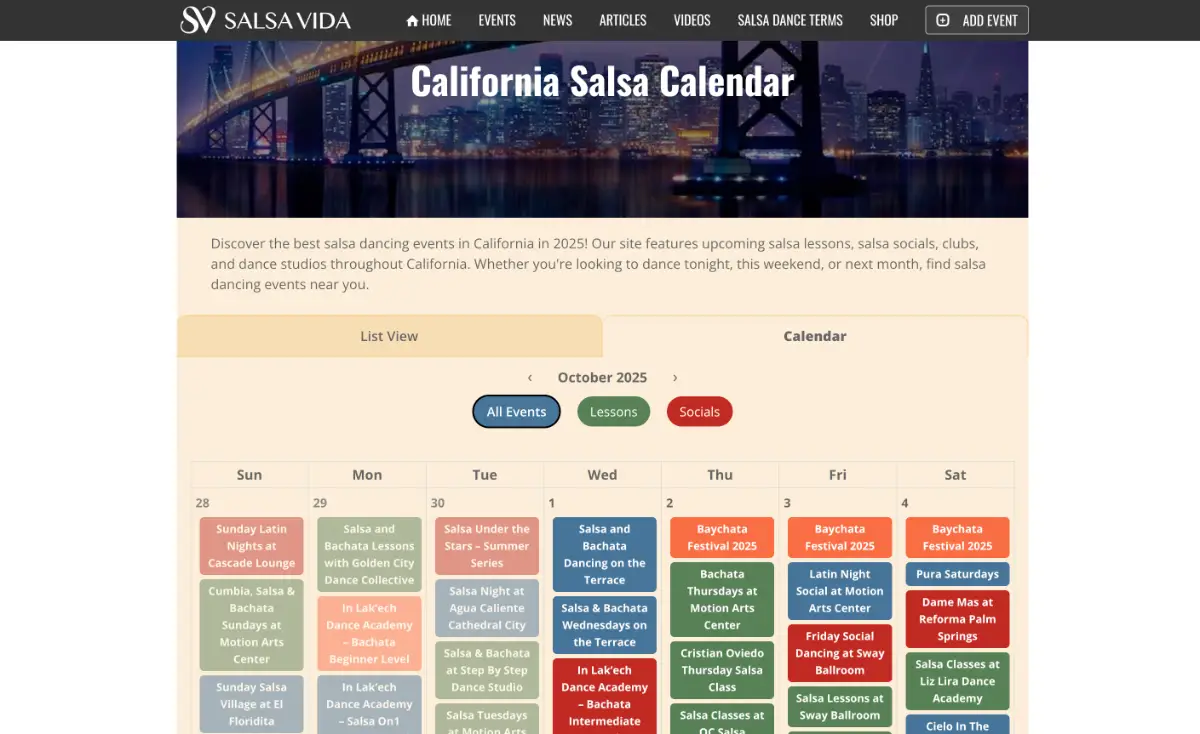This screenshot has width=1200, height=734.
Task: Enable the Socials event filter
Action: click(x=699, y=411)
